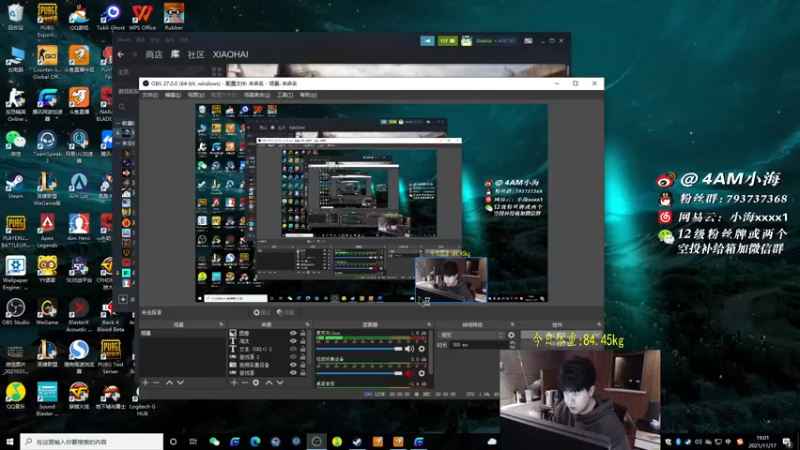
Task: Open Steam XIAOHAI profile tab
Action: pos(231,54)
